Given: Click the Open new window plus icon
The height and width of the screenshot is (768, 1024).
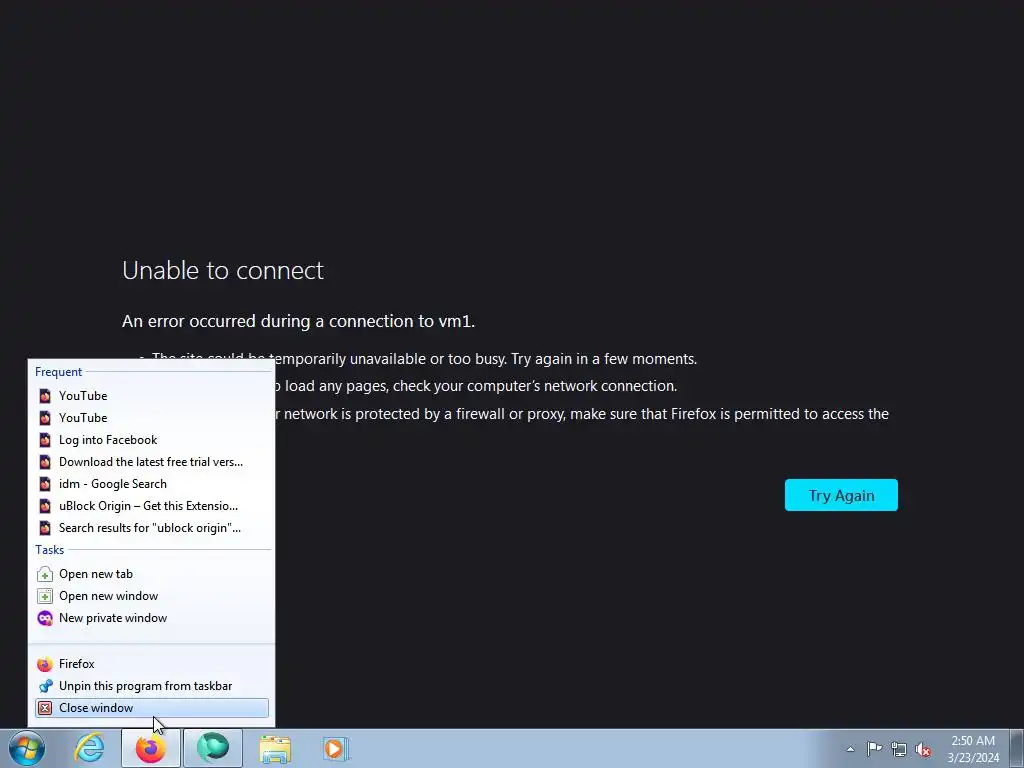Looking at the screenshot, I should (x=45, y=596).
